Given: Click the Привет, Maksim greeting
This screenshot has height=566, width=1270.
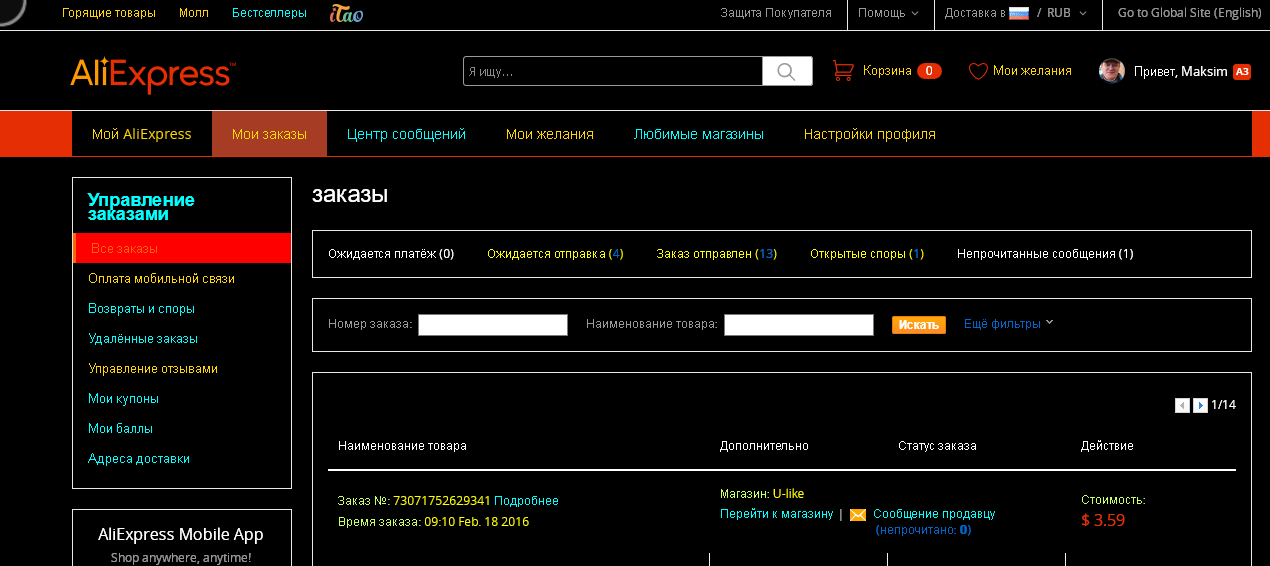Looking at the screenshot, I should (1180, 72).
